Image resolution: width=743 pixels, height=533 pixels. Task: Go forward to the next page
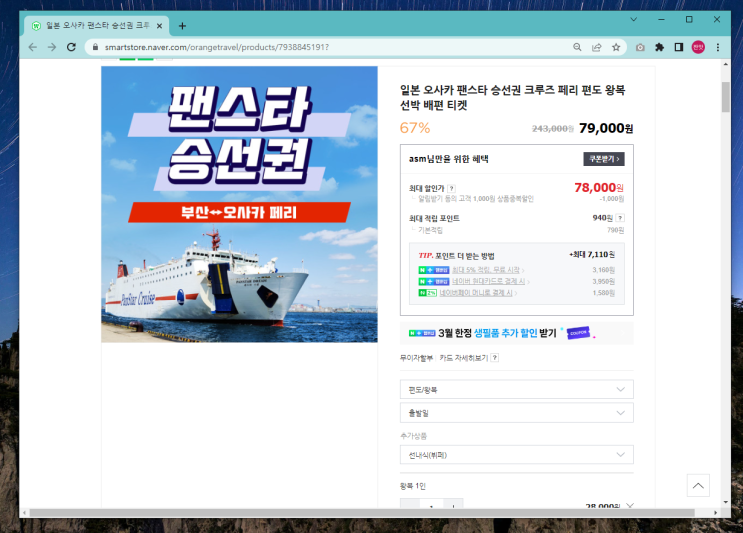(52, 47)
